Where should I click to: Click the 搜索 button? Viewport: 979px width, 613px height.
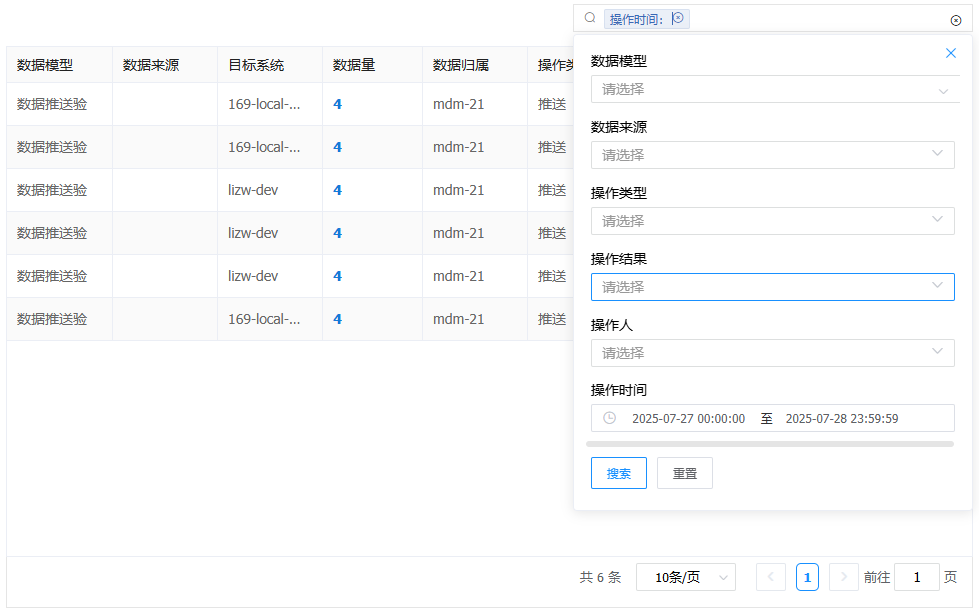(x=619, y=473)
